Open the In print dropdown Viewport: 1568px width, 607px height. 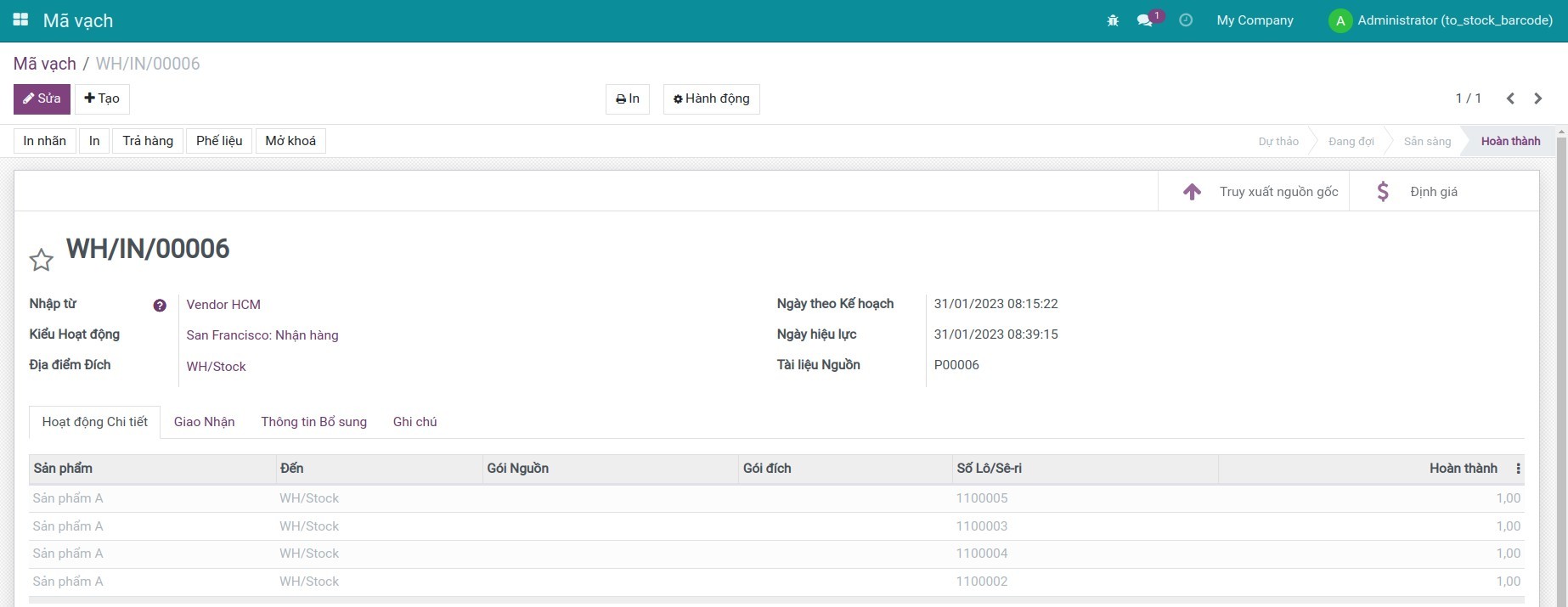627,98
